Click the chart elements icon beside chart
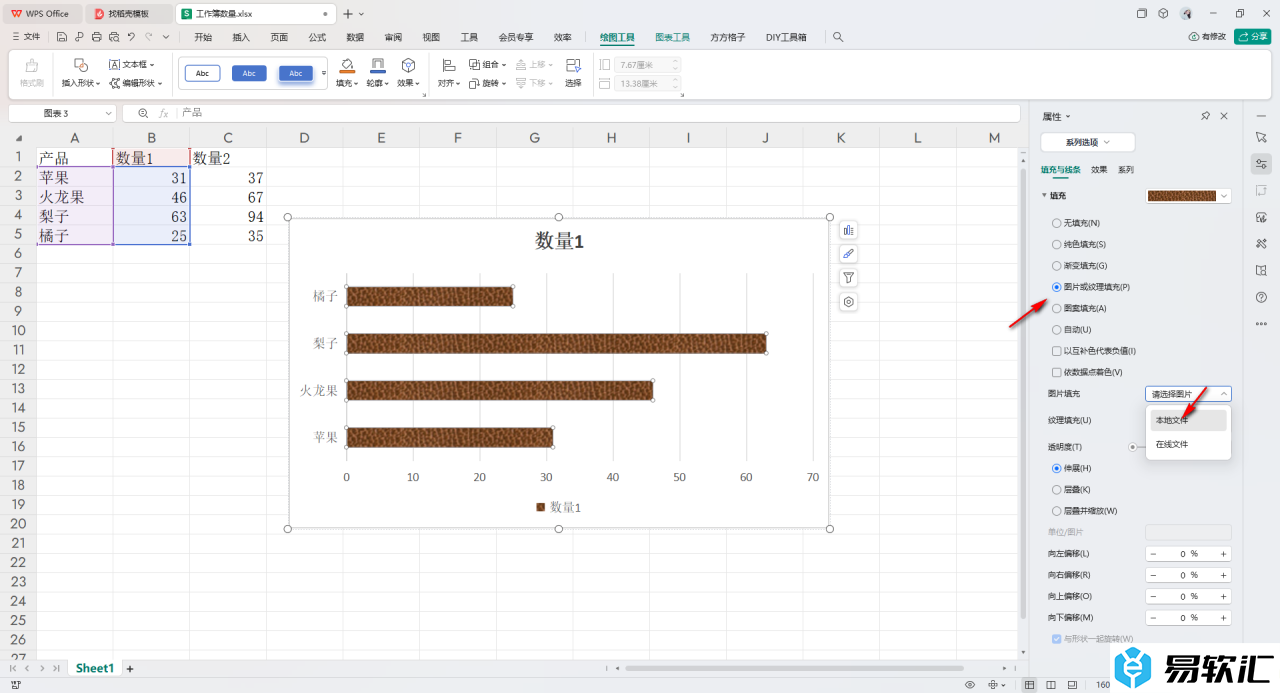This screenshot has height=693, width=1280. tap(848, 230)
